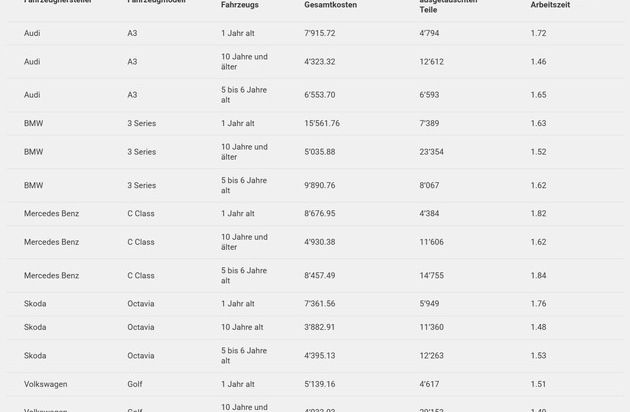Image resolution: width=630 pixels, height=412 pixels.
Task: Click the 3'882.91 cost cell
Action: (320, 327)
